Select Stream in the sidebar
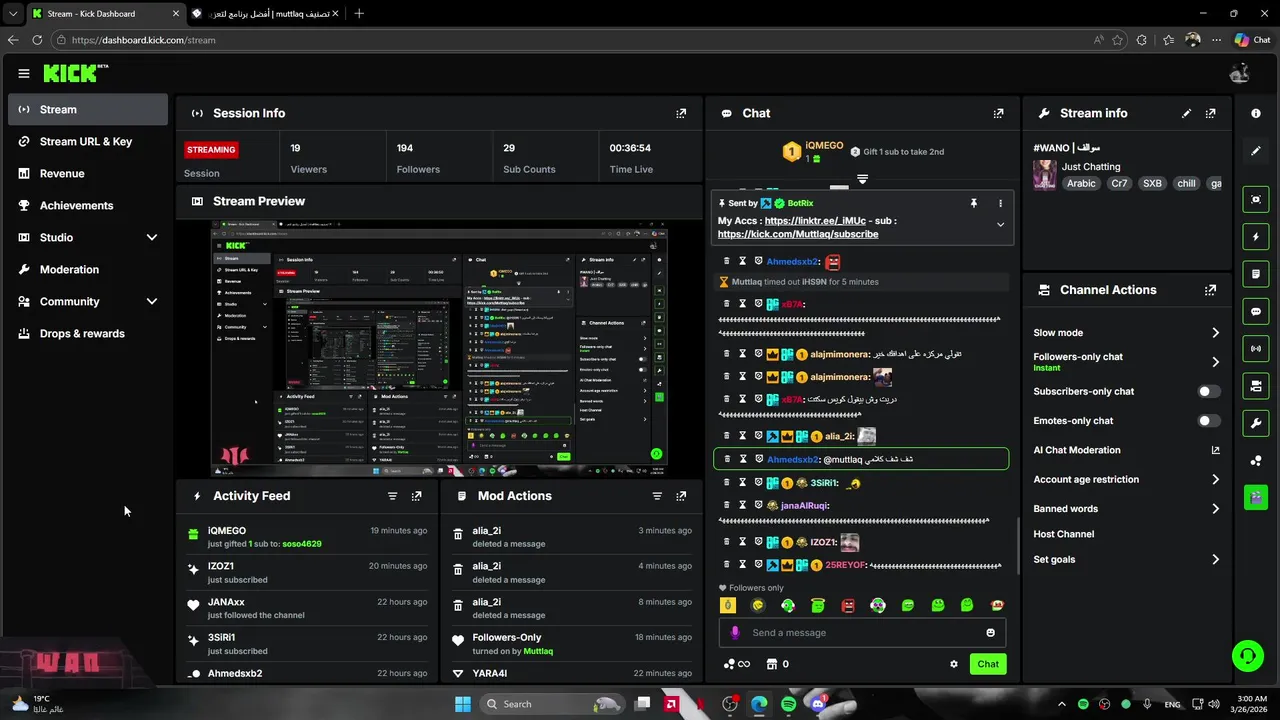Screen dimensions: 1280x720 [88, 109]
